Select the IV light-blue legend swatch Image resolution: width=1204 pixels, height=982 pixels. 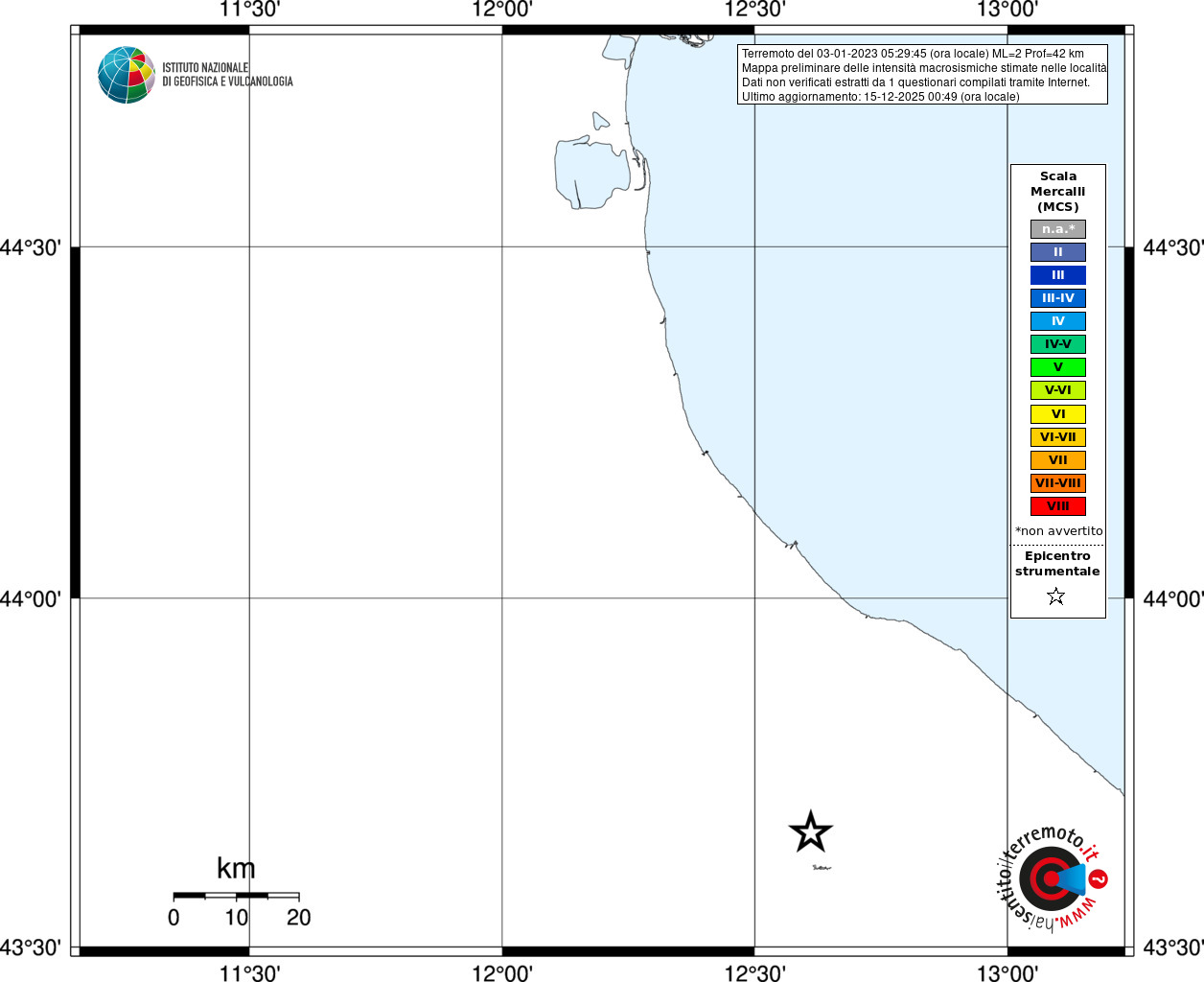click(1058, 321)
